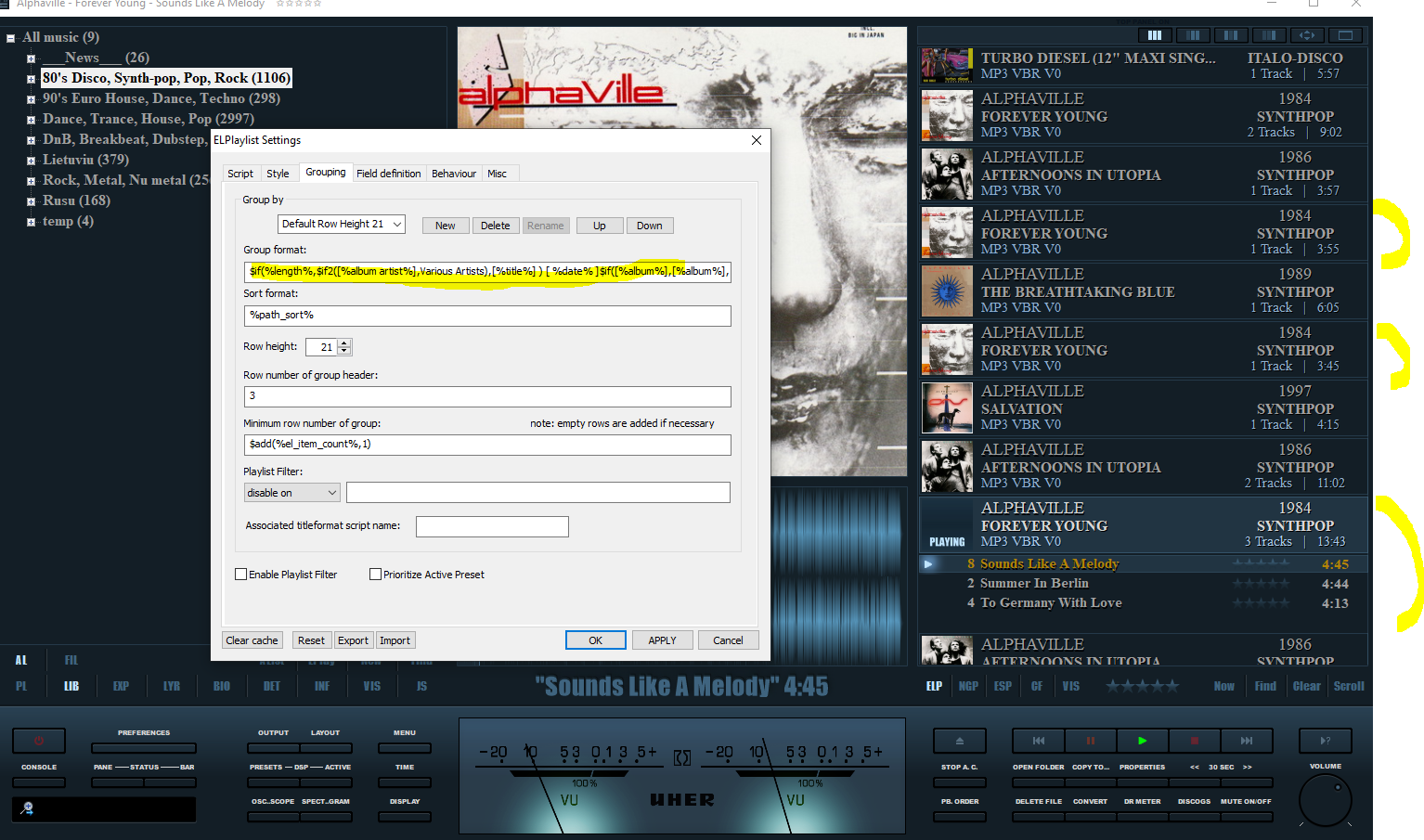Select the second column layout icon
Image resolution: width=1424 pixels, height=840 pixels.
click(x=1193, y=35)
